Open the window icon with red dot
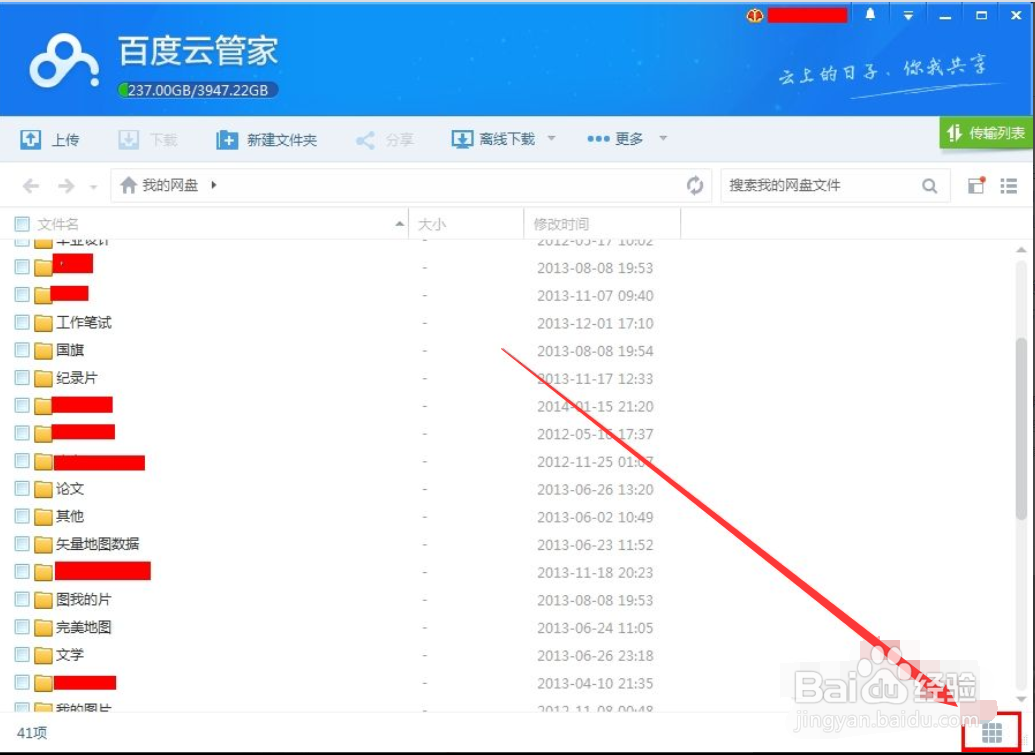Image resolution: width=1035 pixels, height=755 pixels. click(976, 185)
